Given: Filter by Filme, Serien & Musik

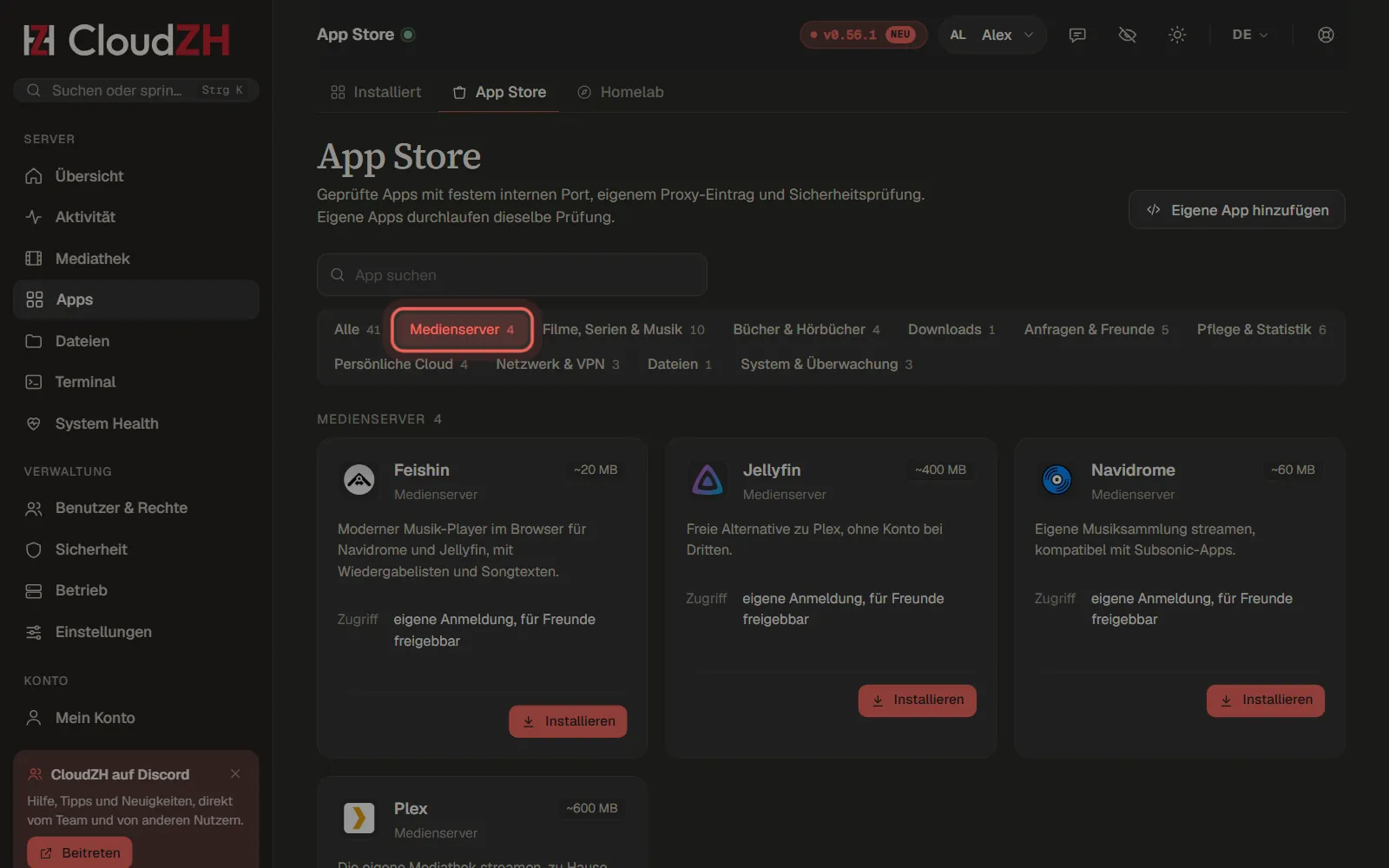Looking at the screenshot, I should click(623, 330).
